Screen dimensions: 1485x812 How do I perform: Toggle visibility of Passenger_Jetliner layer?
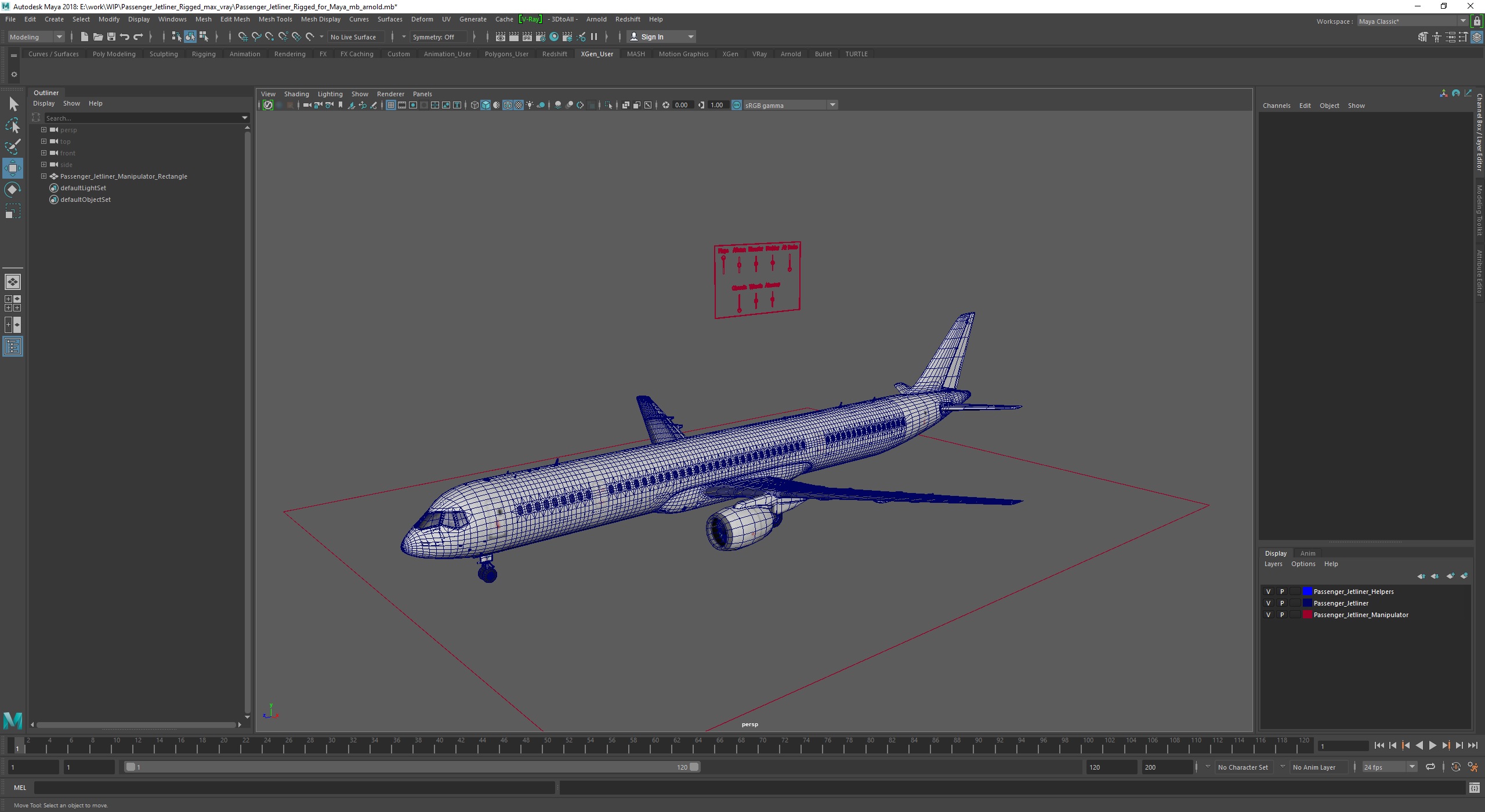click(x=1268, y=603)
